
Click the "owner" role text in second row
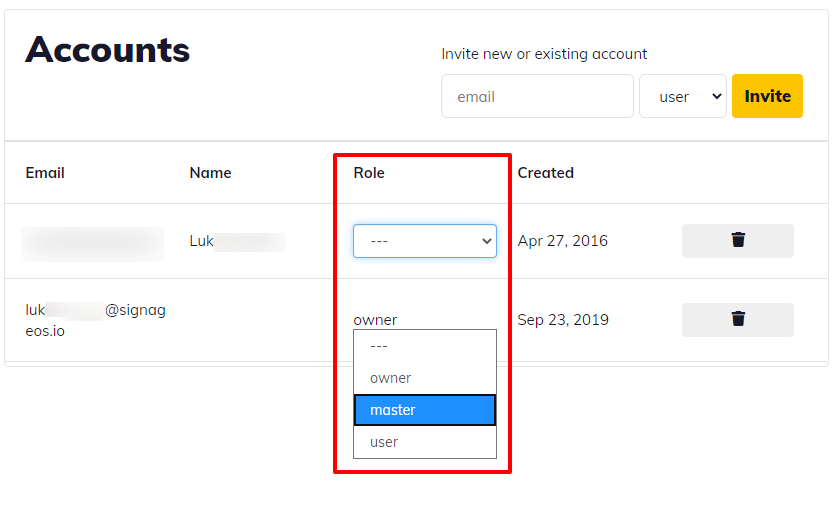(375, 320)
